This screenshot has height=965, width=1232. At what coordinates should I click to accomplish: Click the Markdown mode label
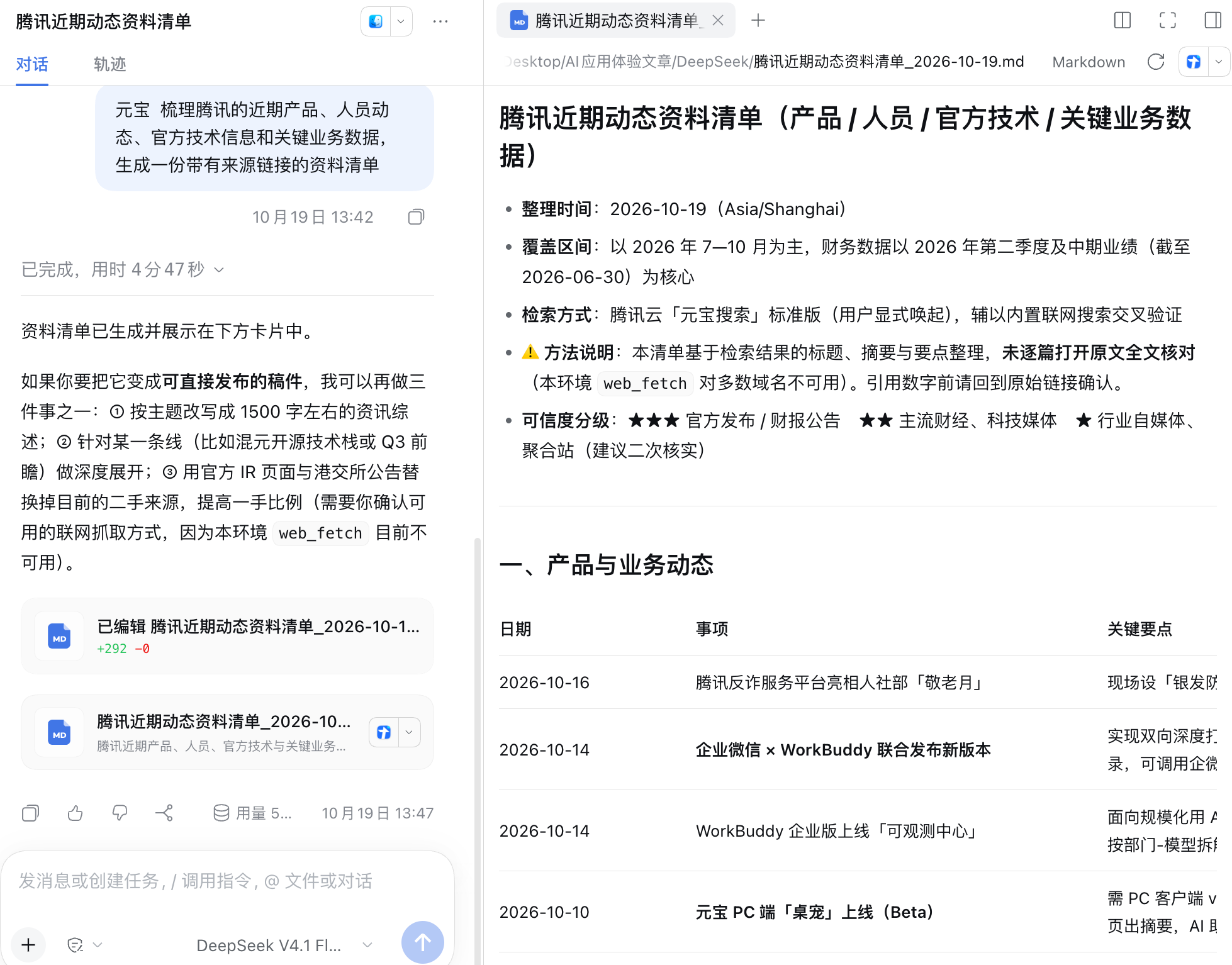[1089, 62]
